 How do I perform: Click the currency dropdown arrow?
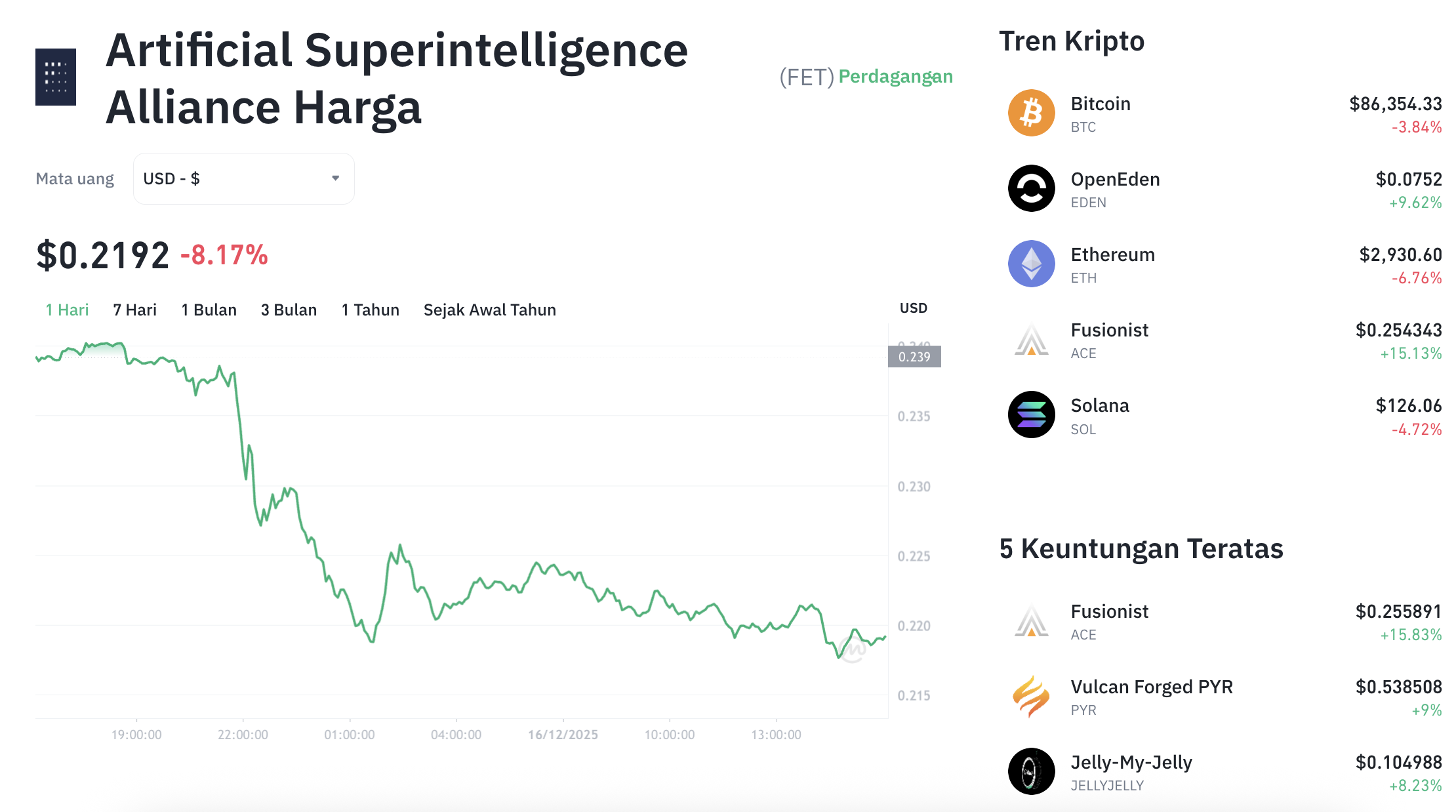pyautogui.click(x=335, y=178)
